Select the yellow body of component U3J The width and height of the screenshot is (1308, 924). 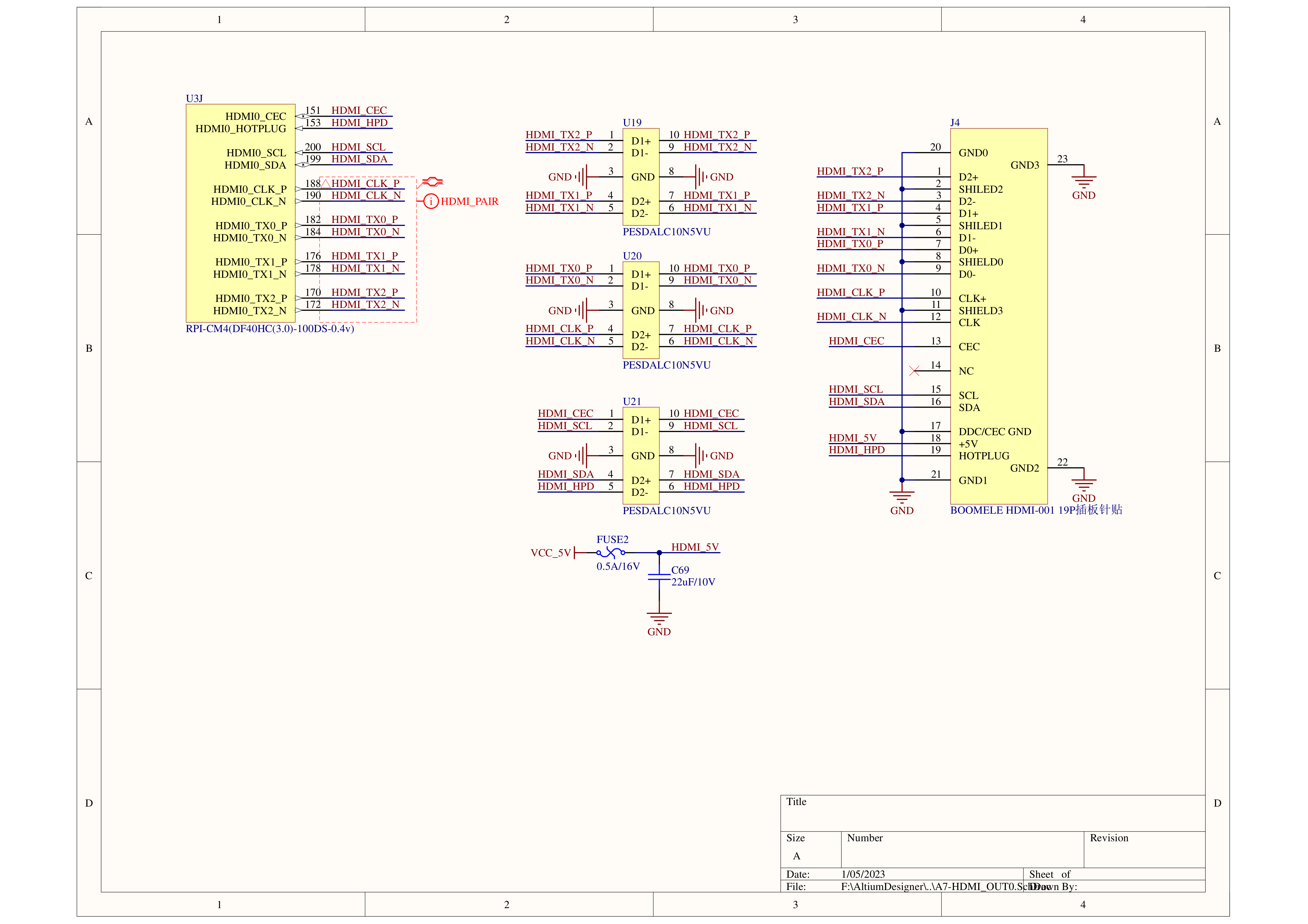(240, 213)
